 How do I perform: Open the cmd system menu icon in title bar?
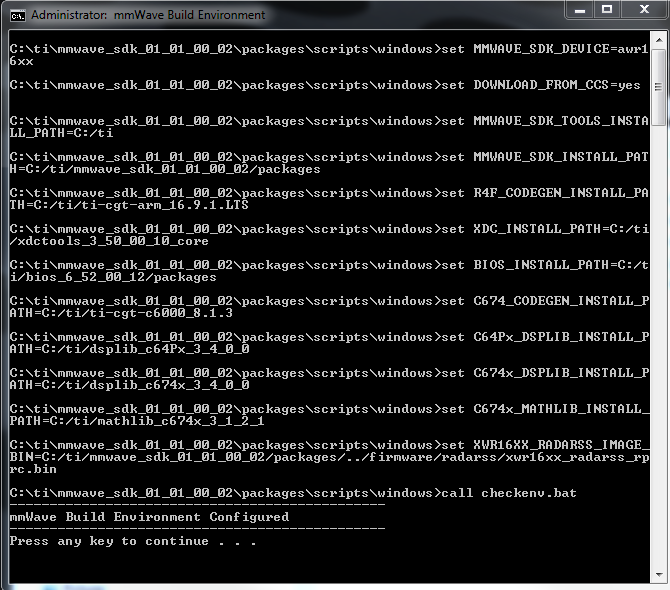(x=18, y=15)
